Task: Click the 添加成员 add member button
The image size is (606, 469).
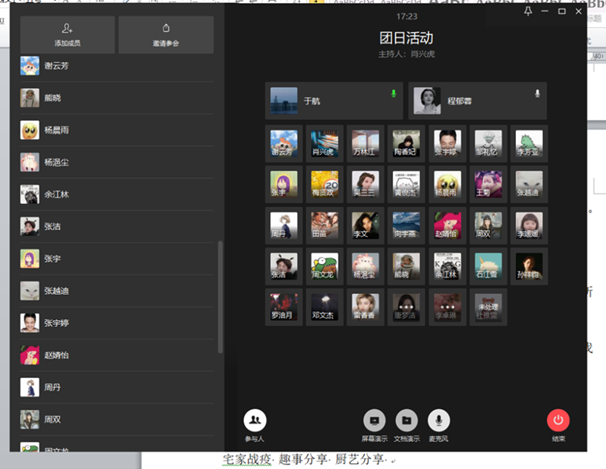Action: [x=66, y=35]
